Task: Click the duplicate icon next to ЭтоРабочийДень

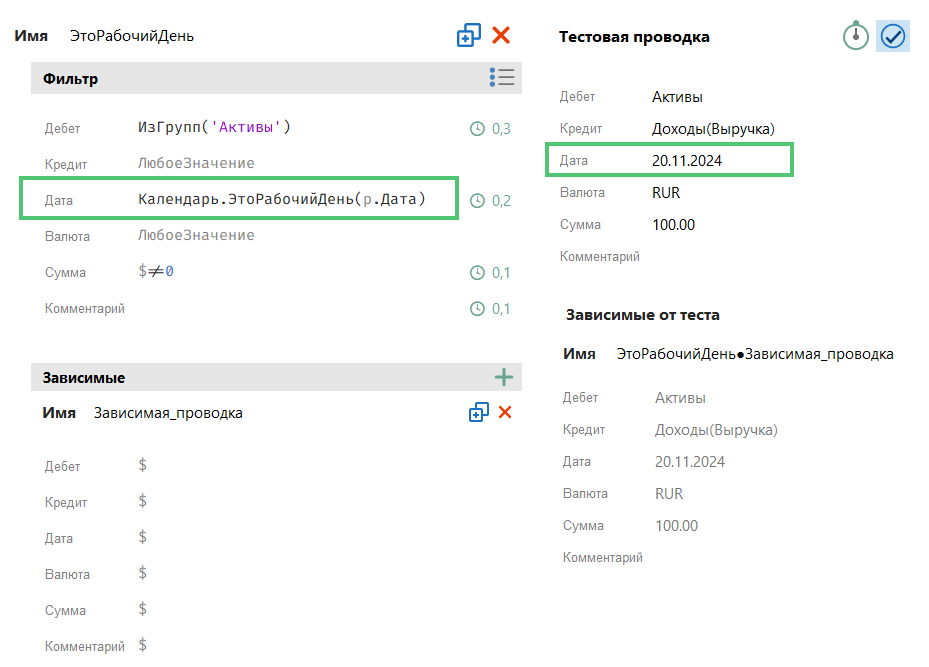Action: click(468, 36)
